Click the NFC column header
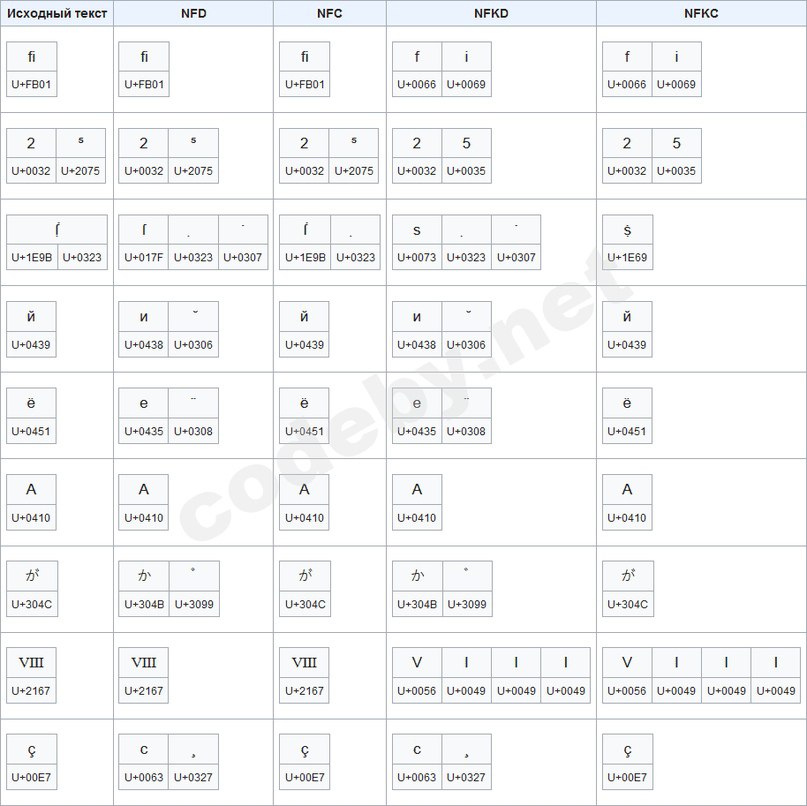This screenshot has height=806, width=807. 329,13
